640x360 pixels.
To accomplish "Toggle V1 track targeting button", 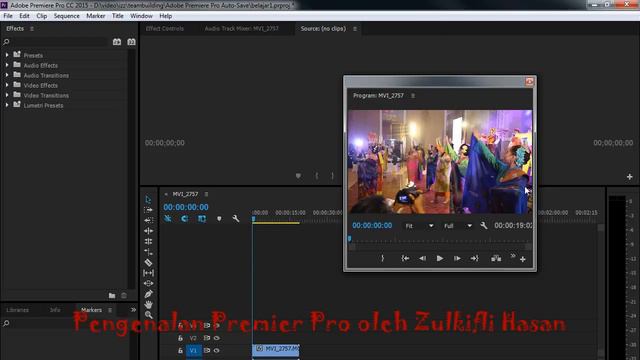I will [x=193, y=351].
